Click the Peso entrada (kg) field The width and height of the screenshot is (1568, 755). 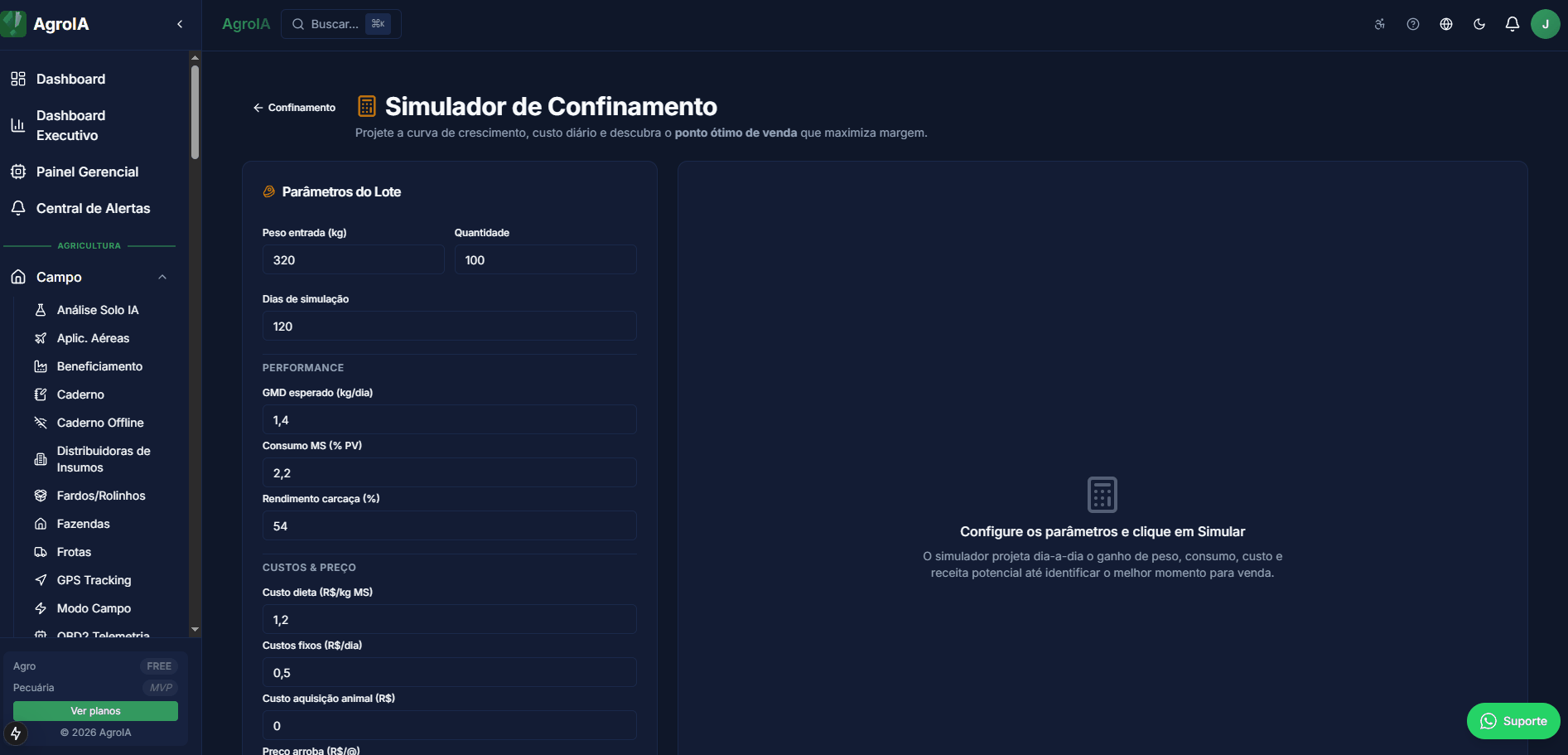[x=354, y=259]
